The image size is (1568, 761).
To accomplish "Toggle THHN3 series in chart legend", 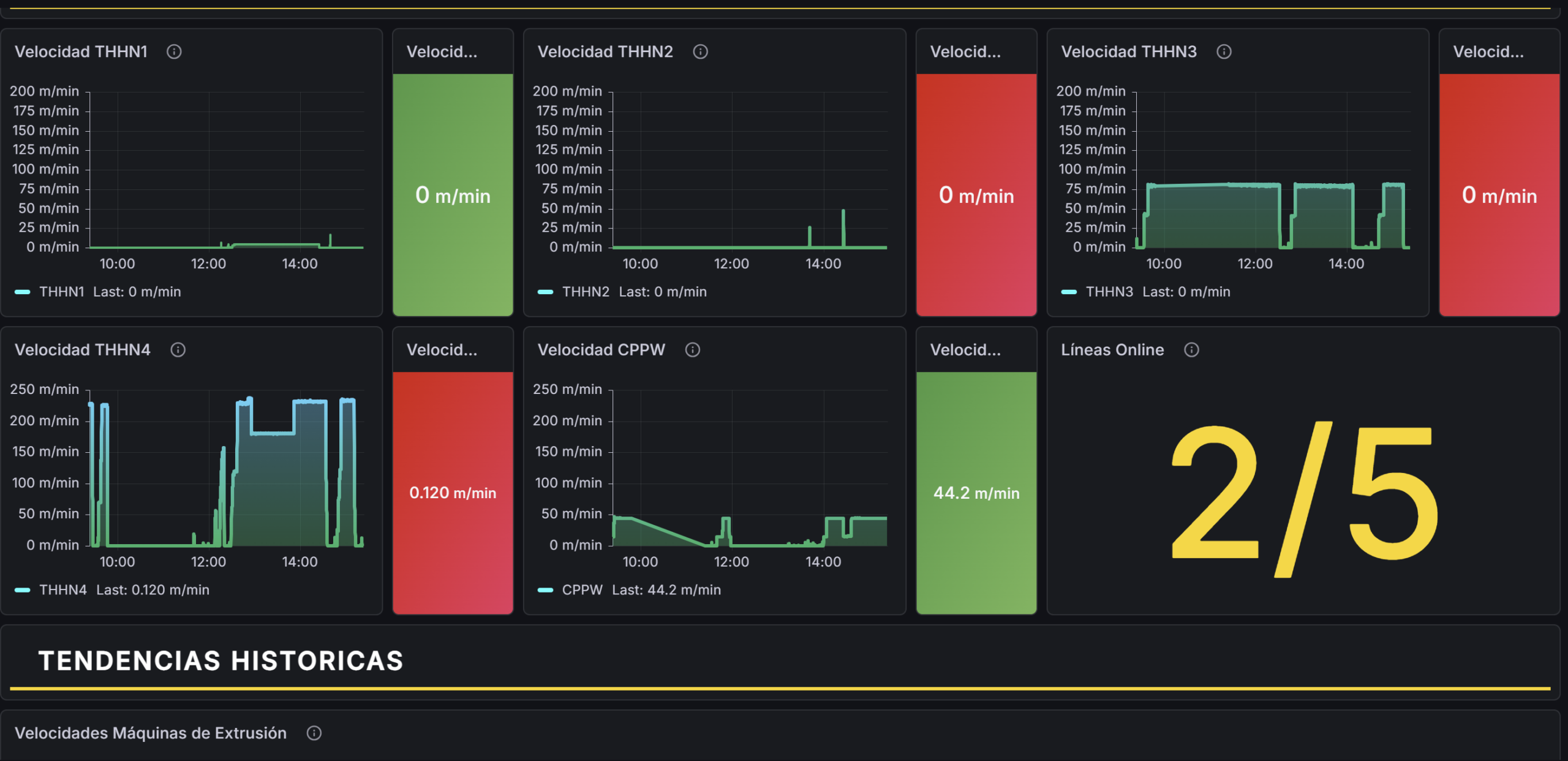I will [1109, 292].
